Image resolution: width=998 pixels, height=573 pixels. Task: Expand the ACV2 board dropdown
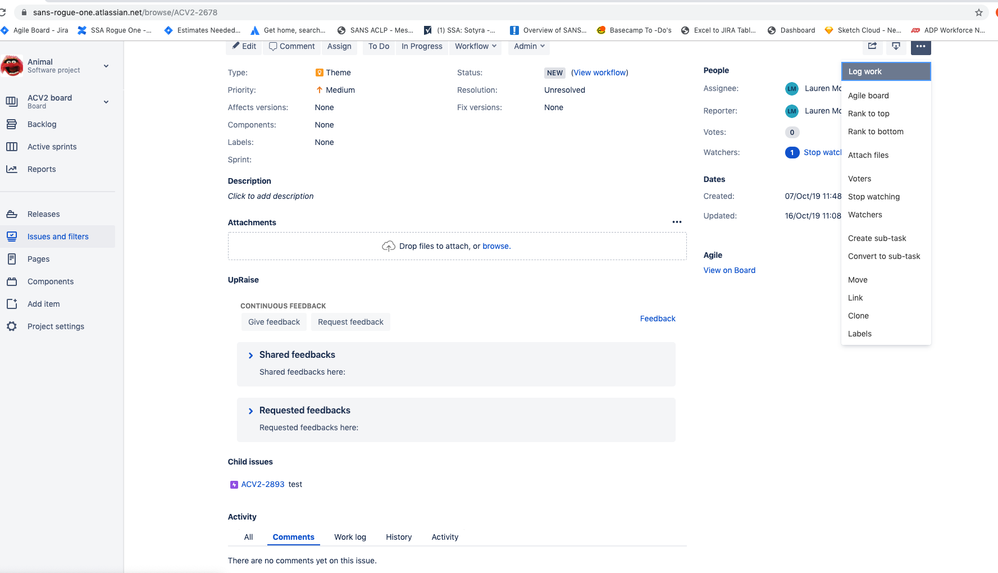(x=106, y=101)
